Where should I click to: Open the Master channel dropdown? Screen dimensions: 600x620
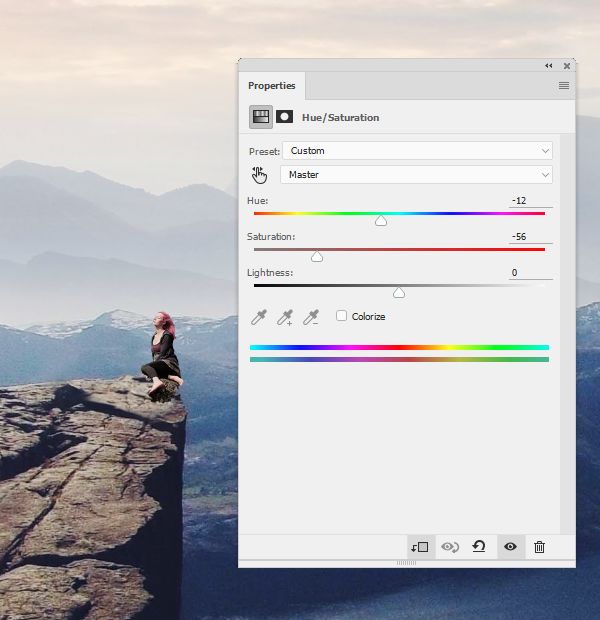(416, 174)
